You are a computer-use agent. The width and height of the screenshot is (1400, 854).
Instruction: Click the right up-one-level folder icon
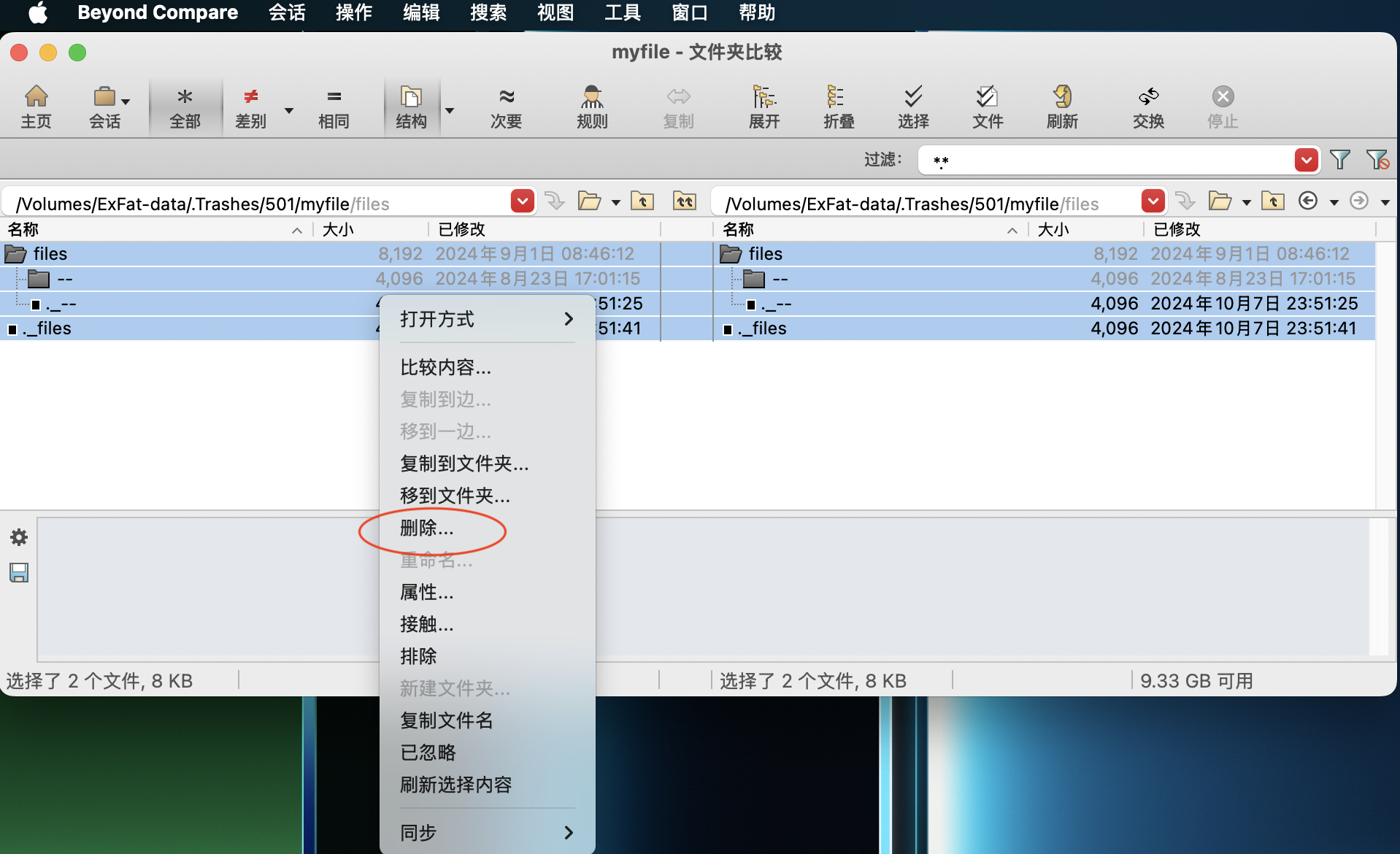(1273, 201)
